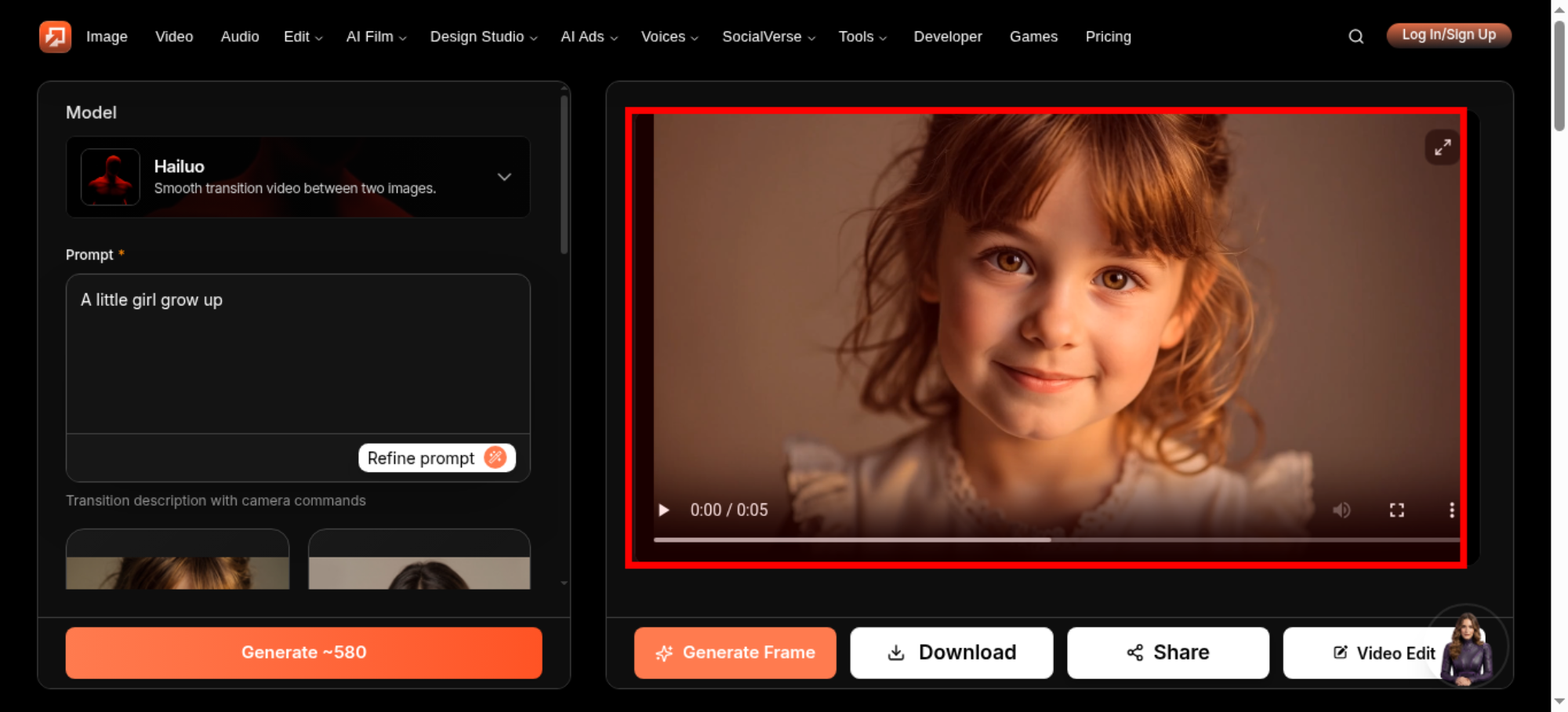
Task: Click the page vertical scrollbar
Action: [x=1559, y=74]
